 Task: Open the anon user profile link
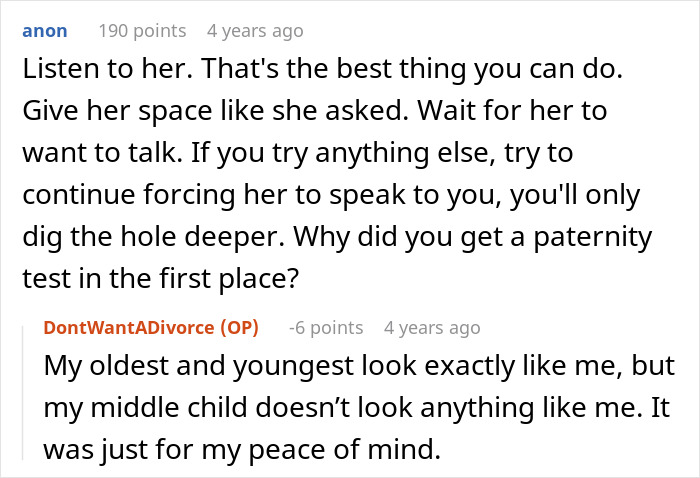pyautogui.click(x=45, y=31)
